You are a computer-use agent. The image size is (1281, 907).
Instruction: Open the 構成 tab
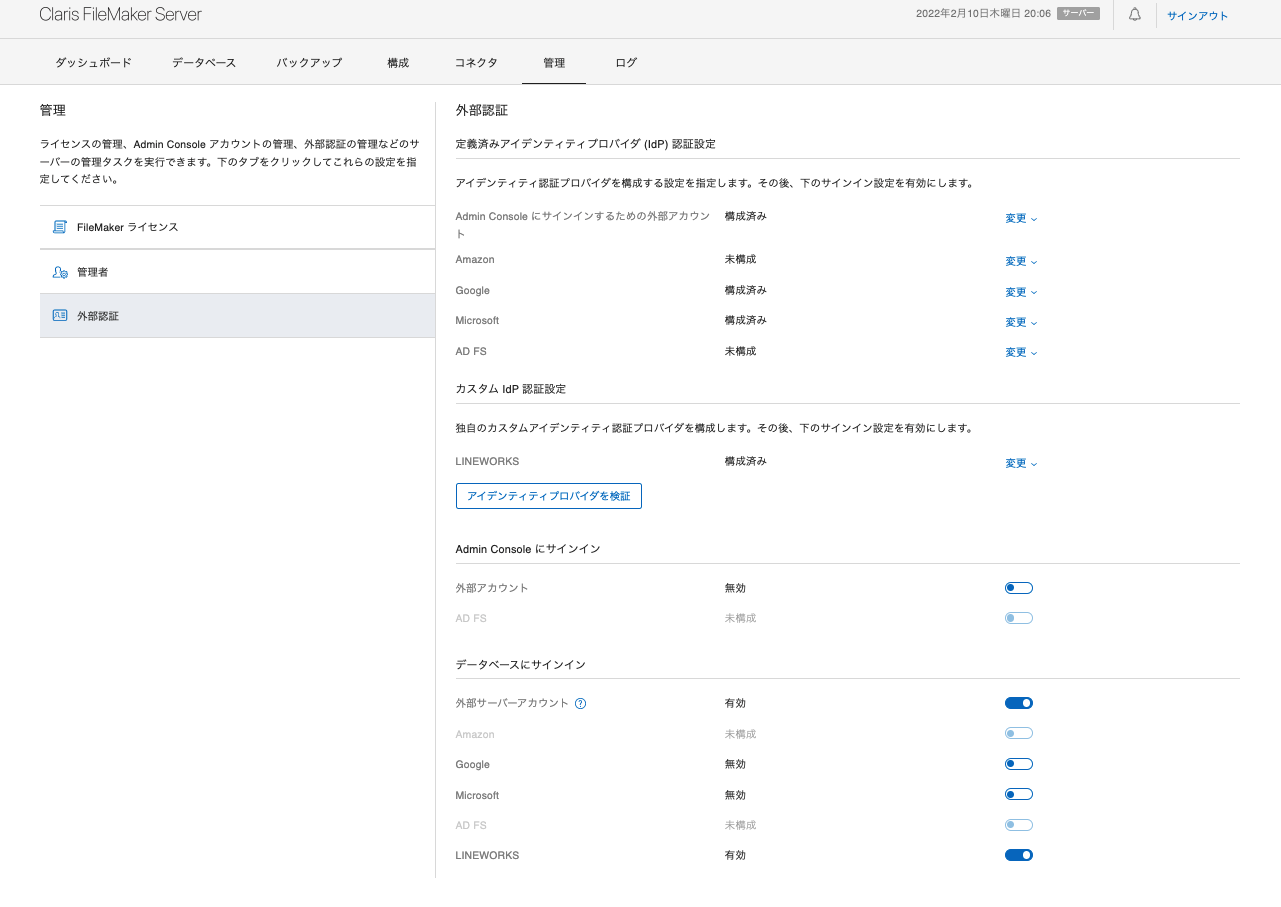pyautogui.click(x=398, y=62)
